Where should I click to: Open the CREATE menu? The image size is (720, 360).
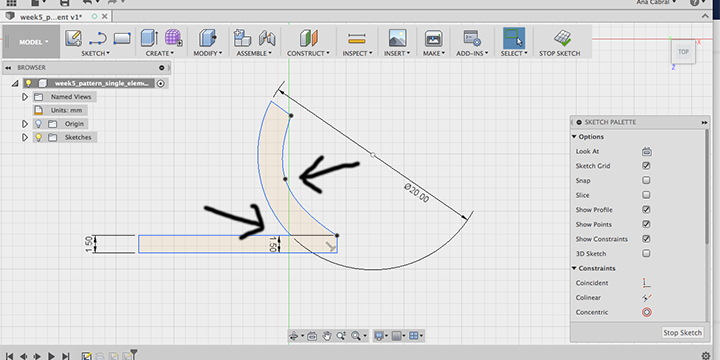click(x=160, y=53)
